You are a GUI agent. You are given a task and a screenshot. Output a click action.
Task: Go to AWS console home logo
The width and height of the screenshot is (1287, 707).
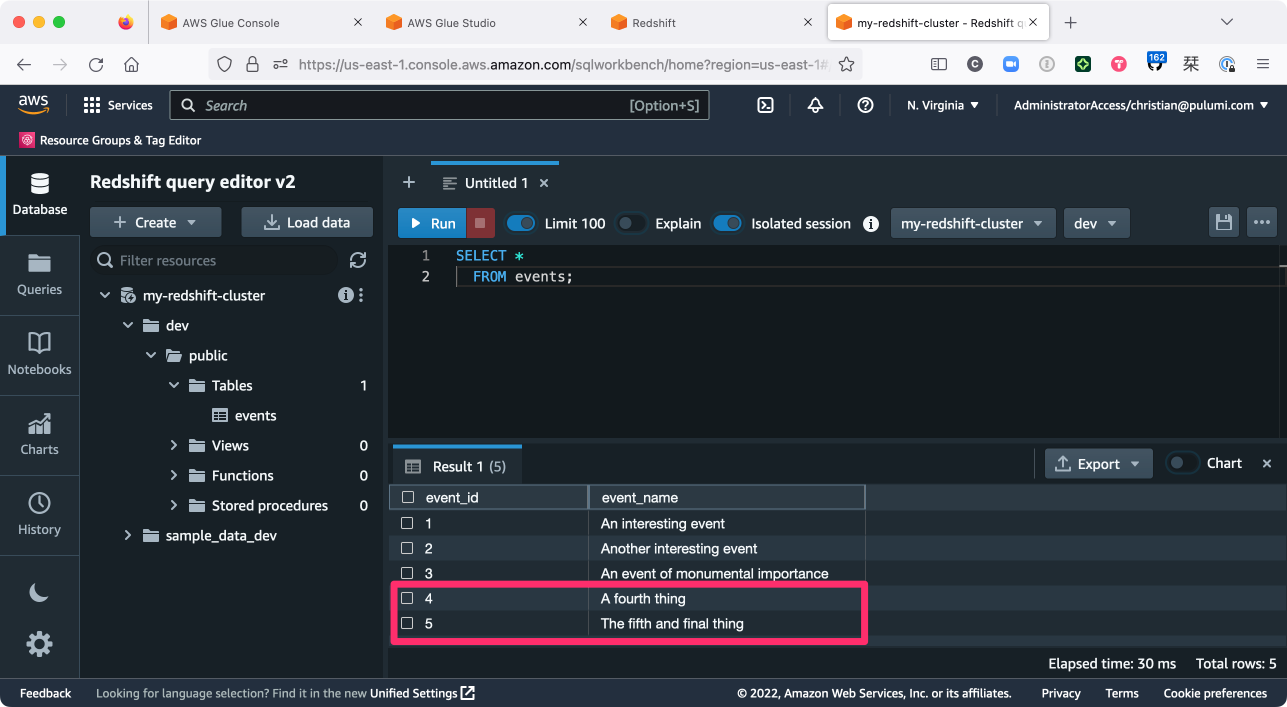(33, 105)
